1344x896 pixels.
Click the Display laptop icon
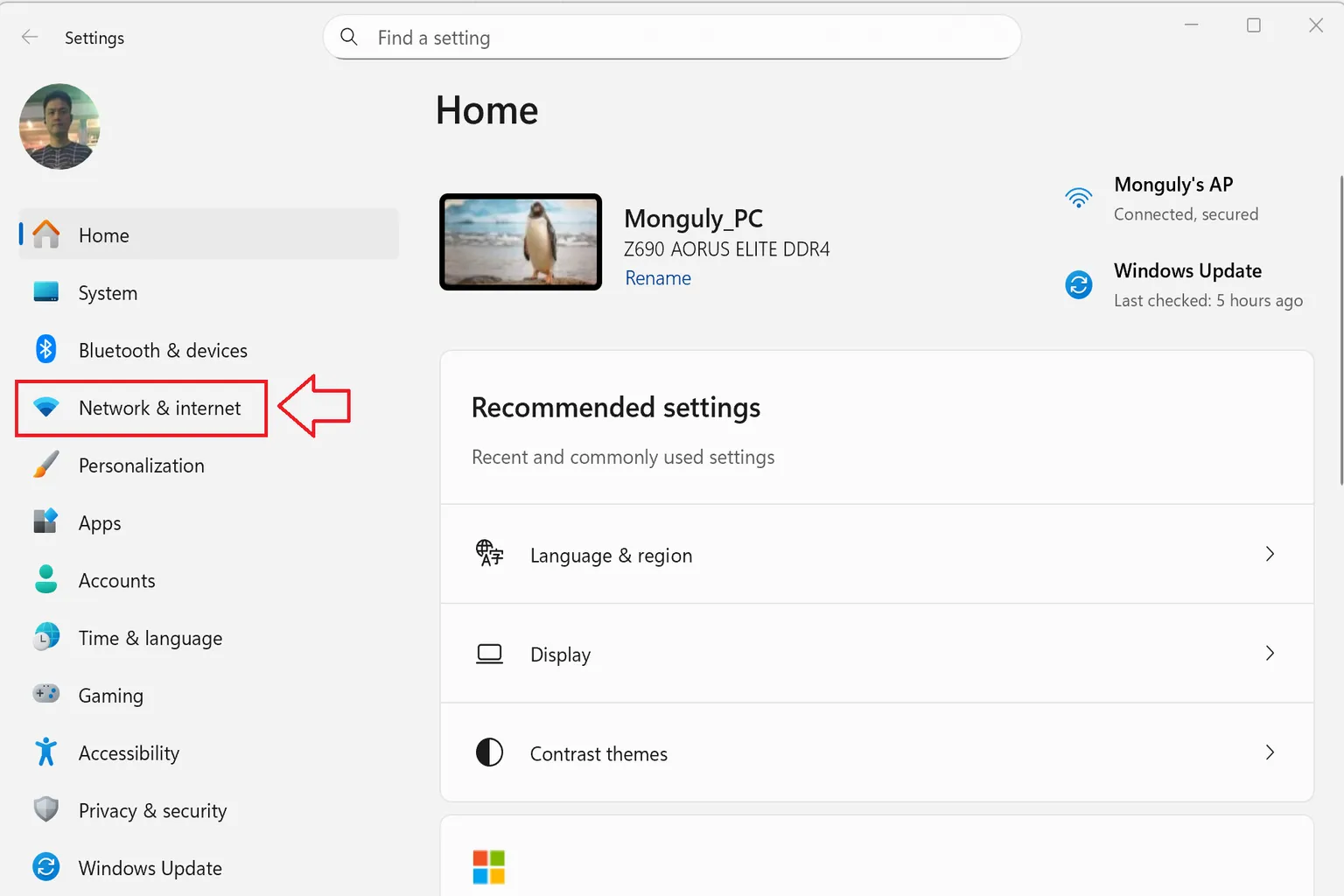tap(490, 654)
